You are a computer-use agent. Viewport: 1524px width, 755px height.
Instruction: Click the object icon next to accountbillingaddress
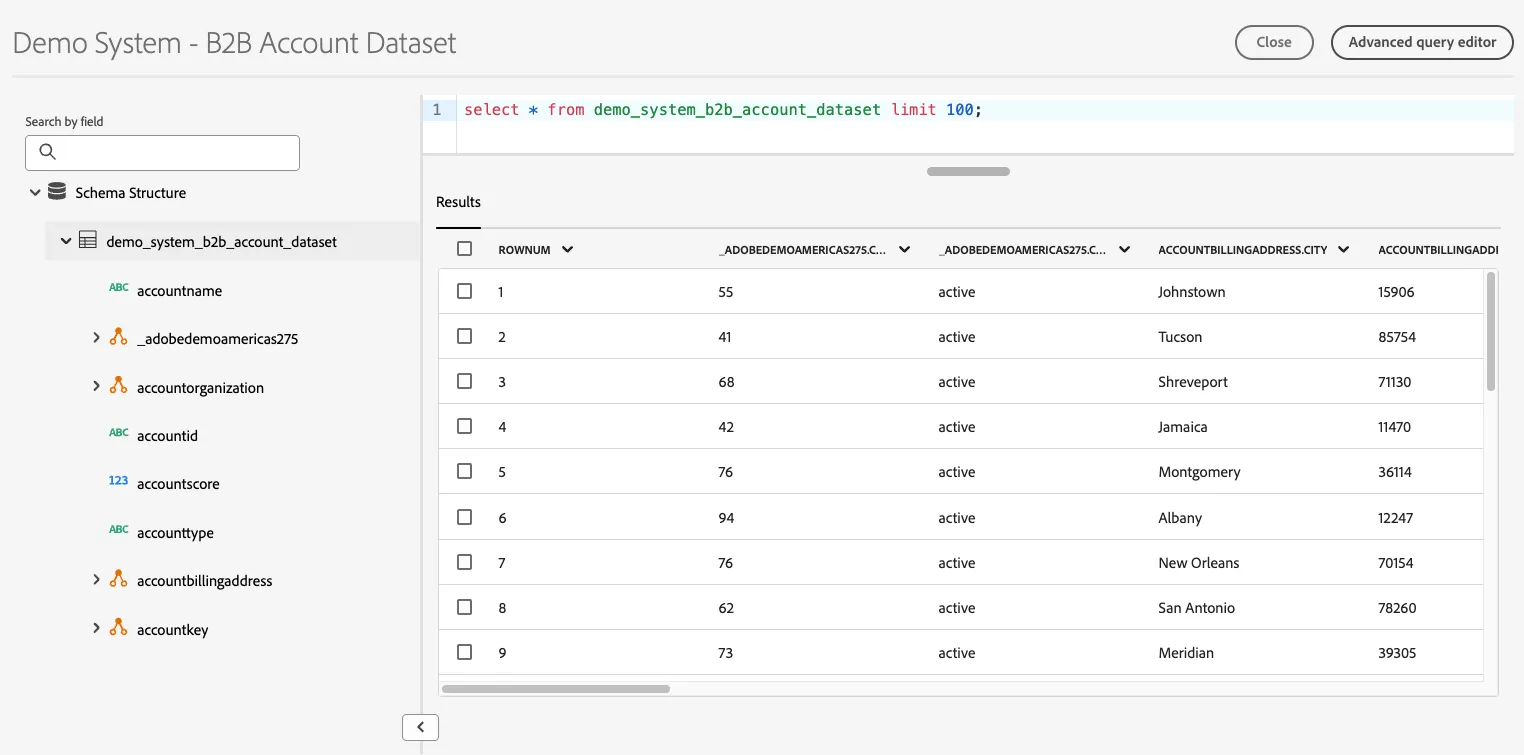point(118,580)
